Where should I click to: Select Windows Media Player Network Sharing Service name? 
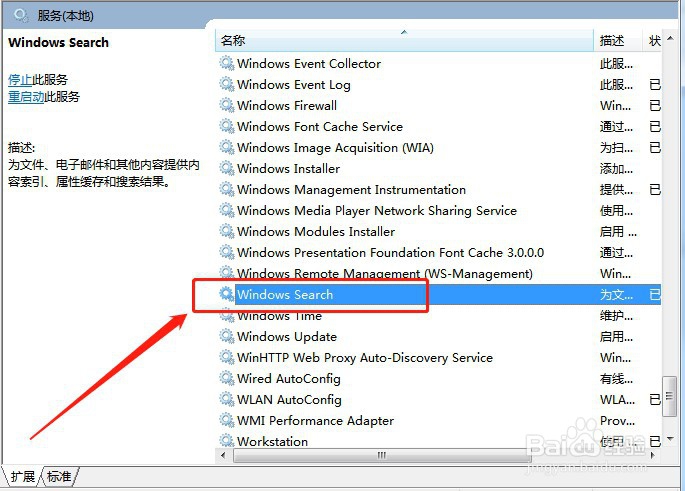pos(377,211)
